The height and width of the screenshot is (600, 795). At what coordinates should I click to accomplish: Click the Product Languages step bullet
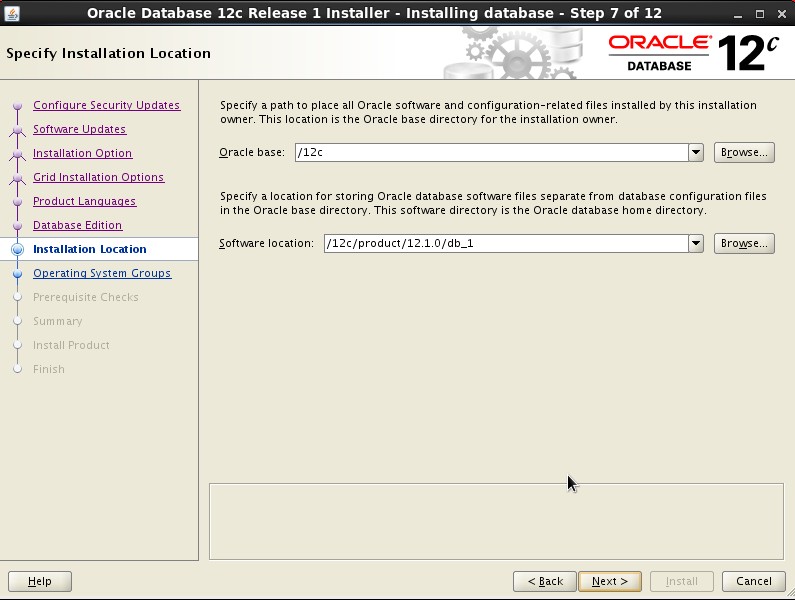18,201
